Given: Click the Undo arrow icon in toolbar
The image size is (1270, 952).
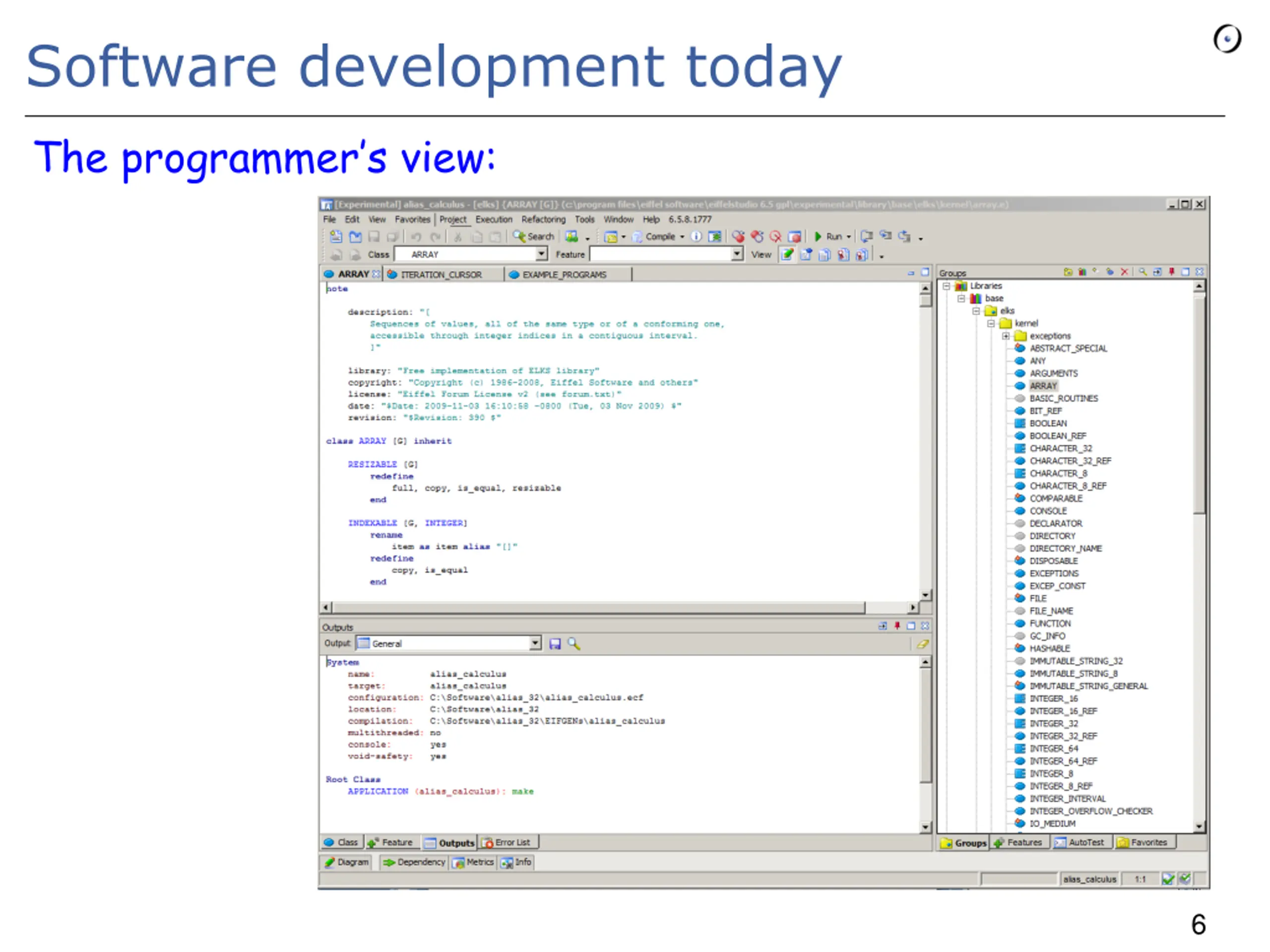Looking at the screenshot, I should (416, 237).
